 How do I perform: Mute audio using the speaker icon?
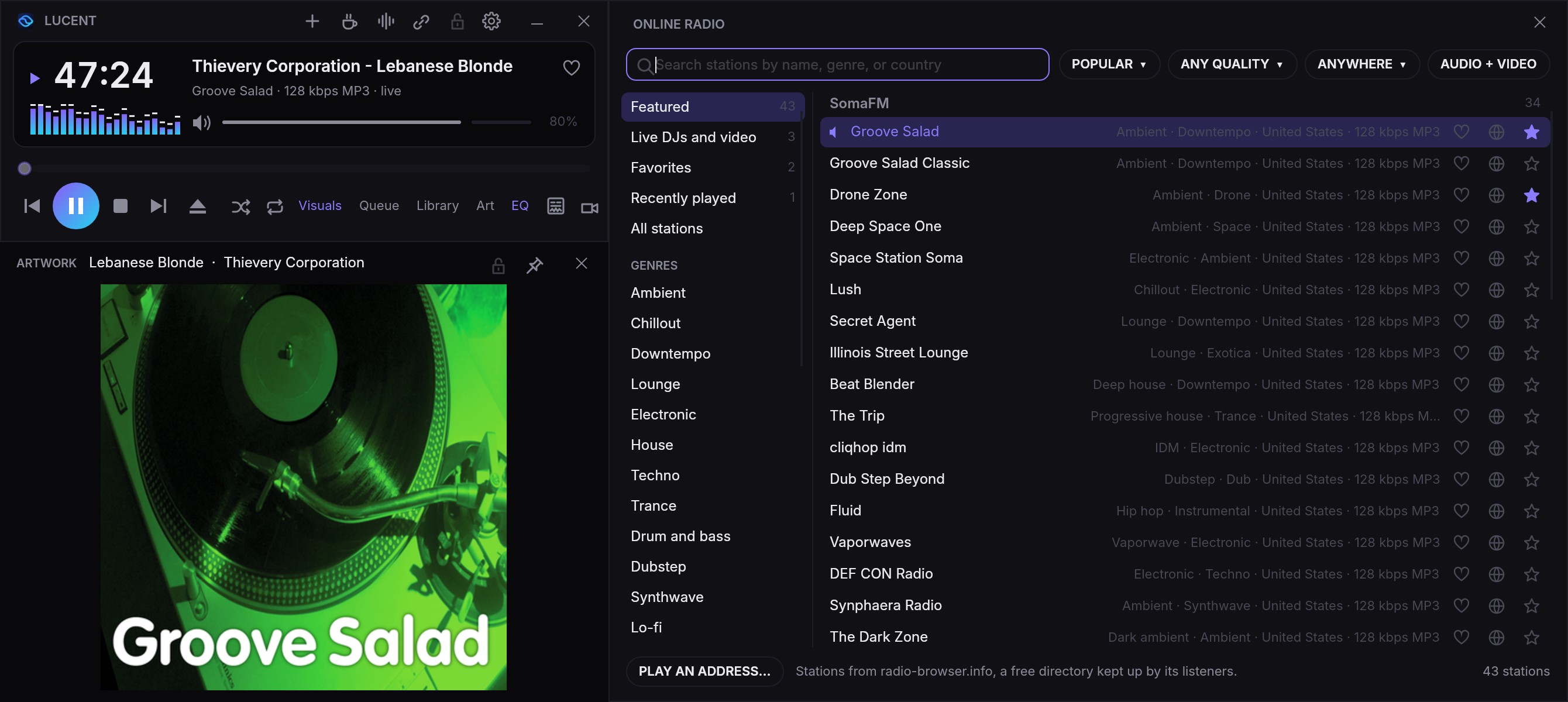click(201, 123)
